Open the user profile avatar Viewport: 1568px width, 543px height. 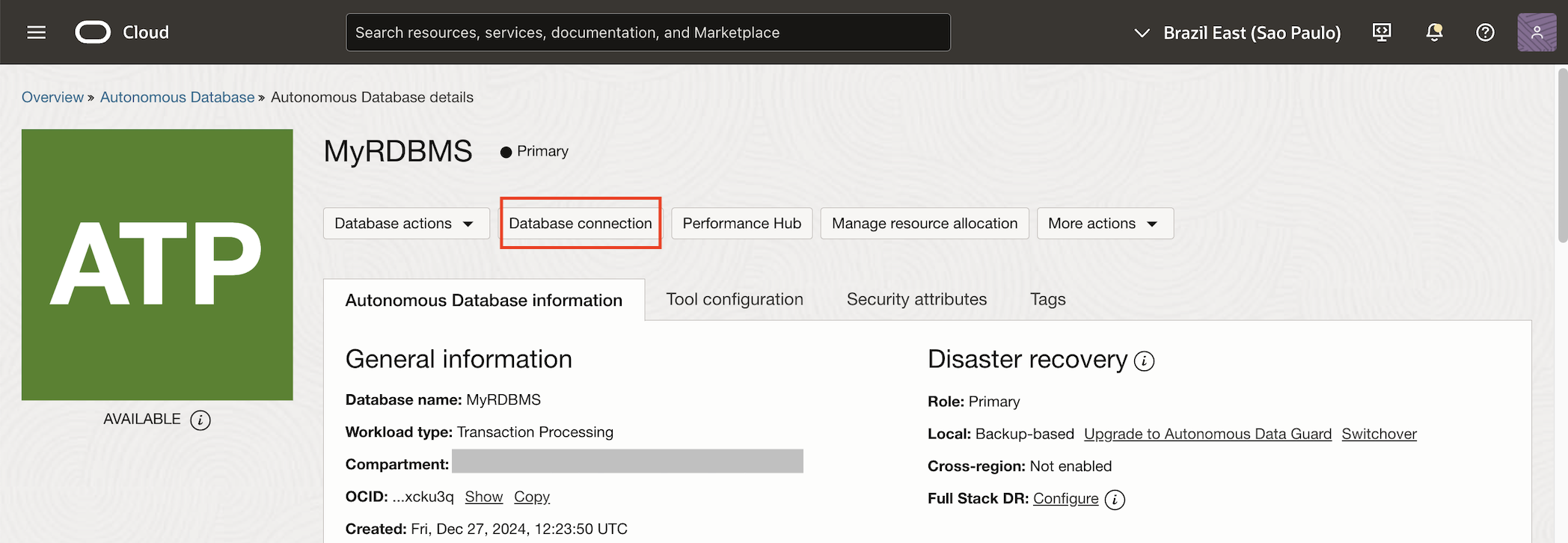click(1537, 32)
